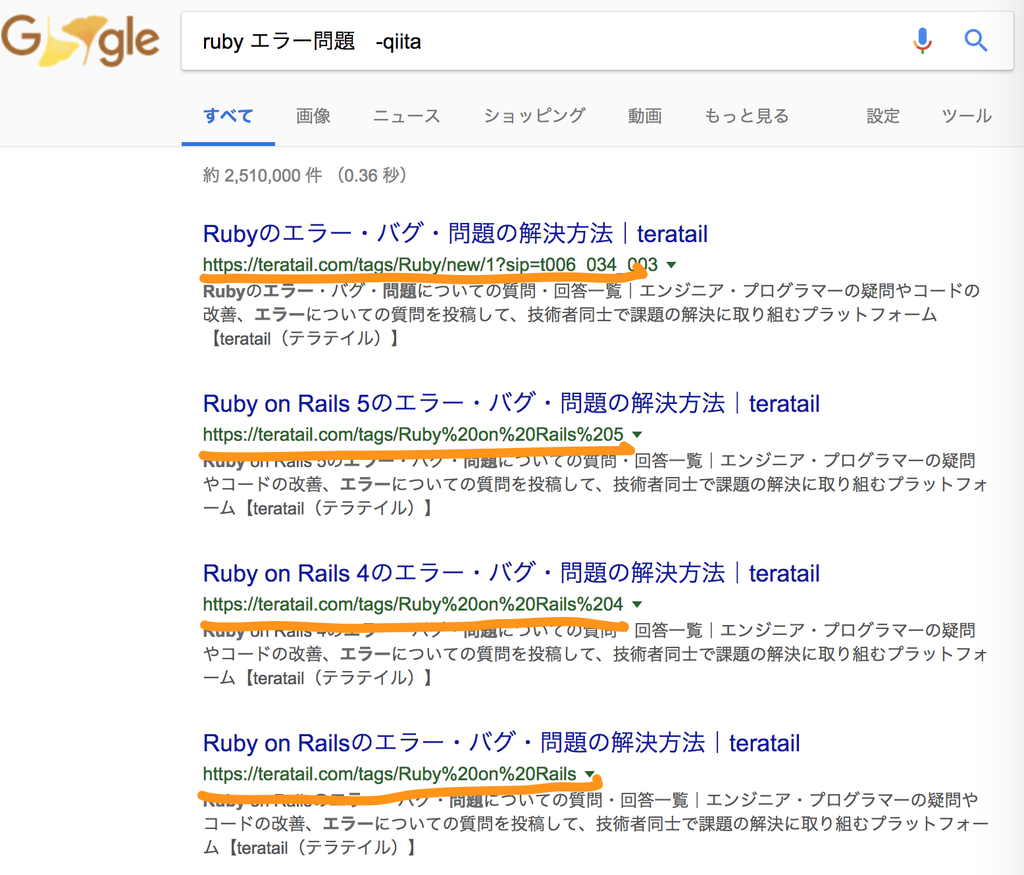
Task: Click the snippet text under the Rails 5 result
Action: click(595, 484)
